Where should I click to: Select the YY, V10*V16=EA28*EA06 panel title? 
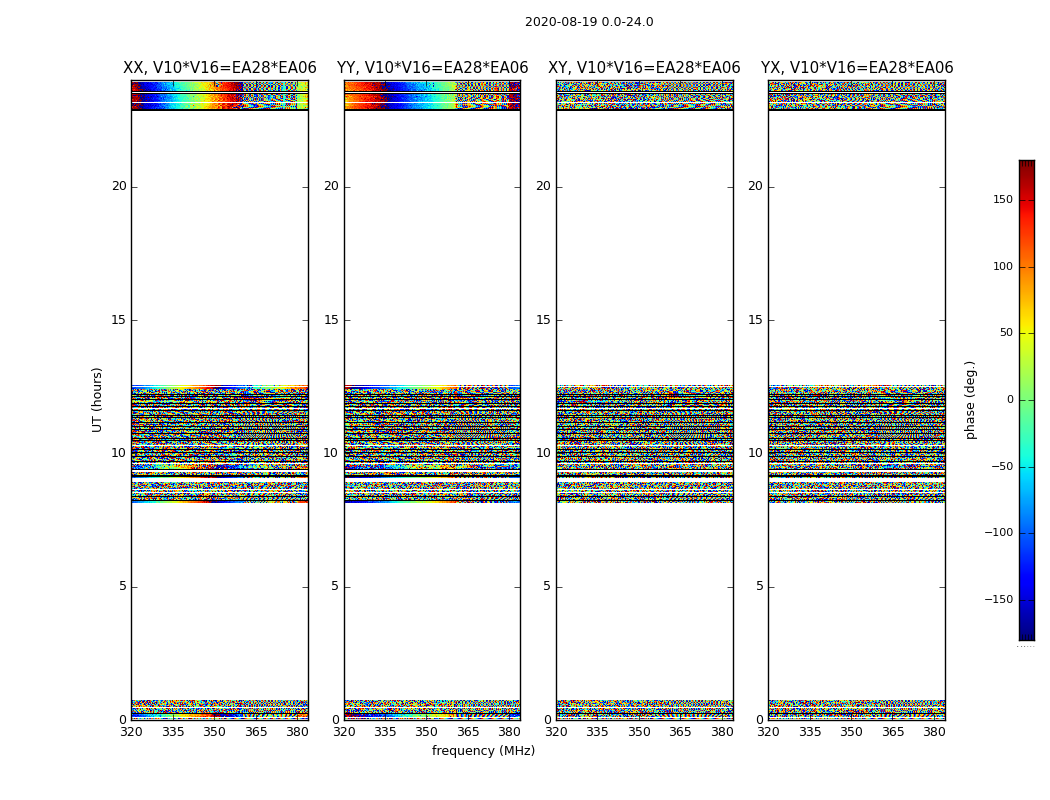click(x=433, y=68)
